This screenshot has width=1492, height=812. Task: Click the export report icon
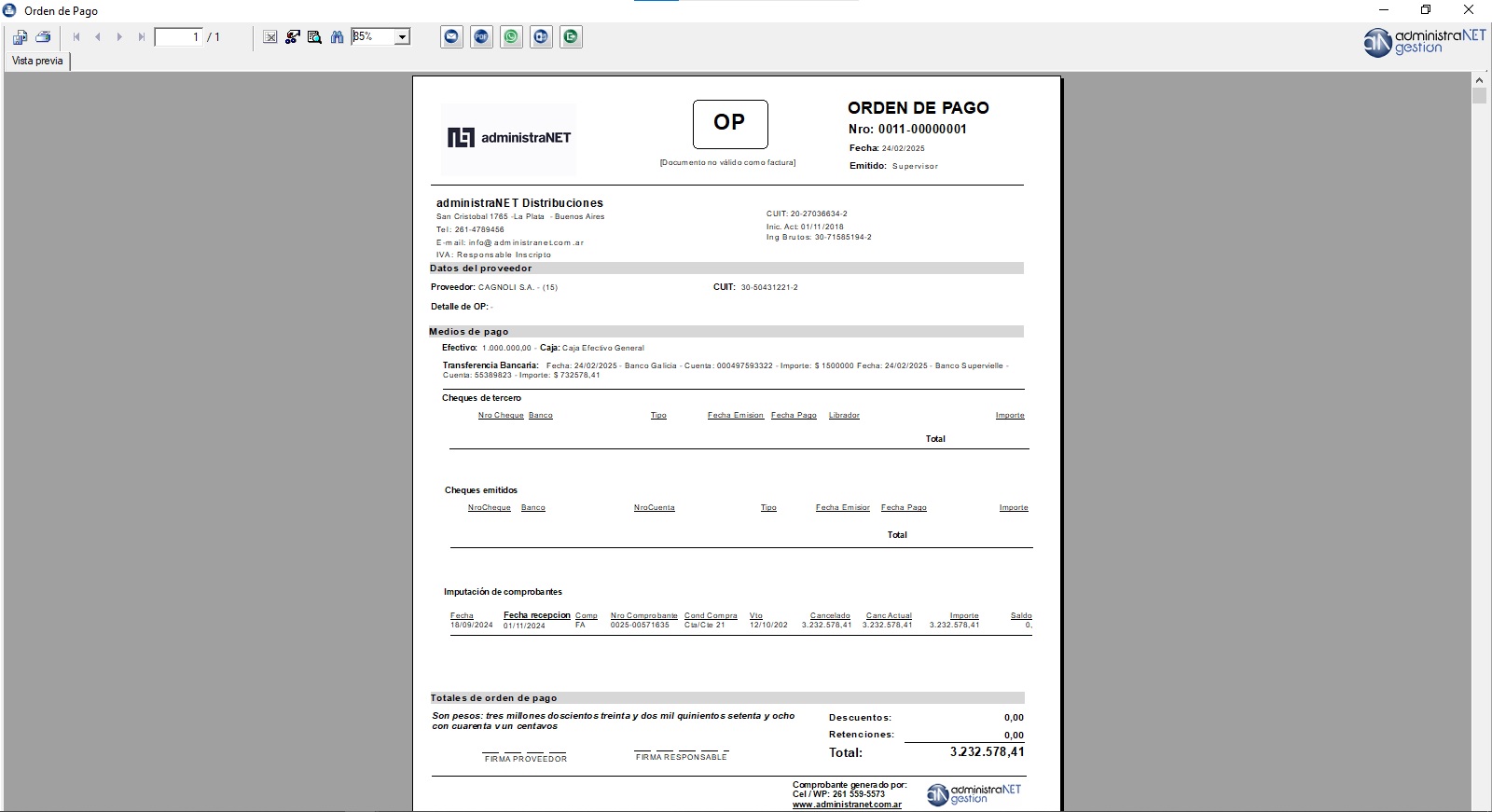click(20, 37)
